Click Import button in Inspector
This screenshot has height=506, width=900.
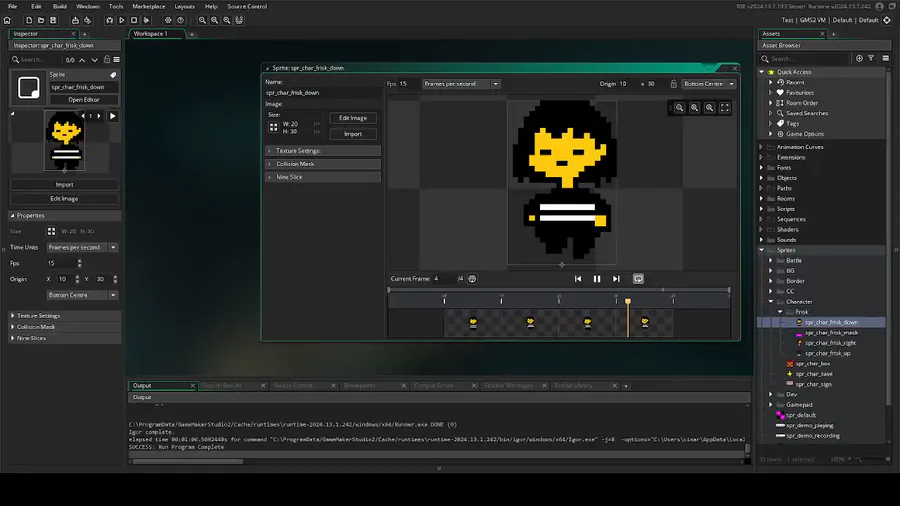pyautogui.click(x=64, y=185)
